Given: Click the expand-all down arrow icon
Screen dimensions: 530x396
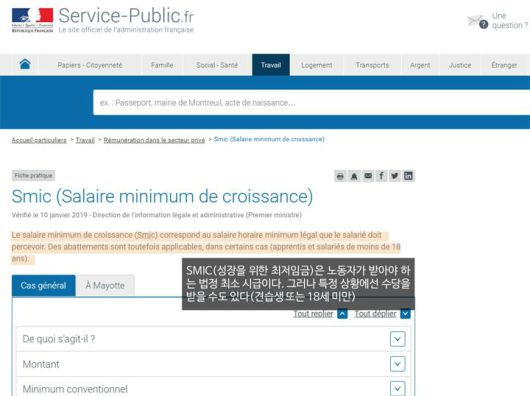Looking at the screenshot, I should [405, 314].
